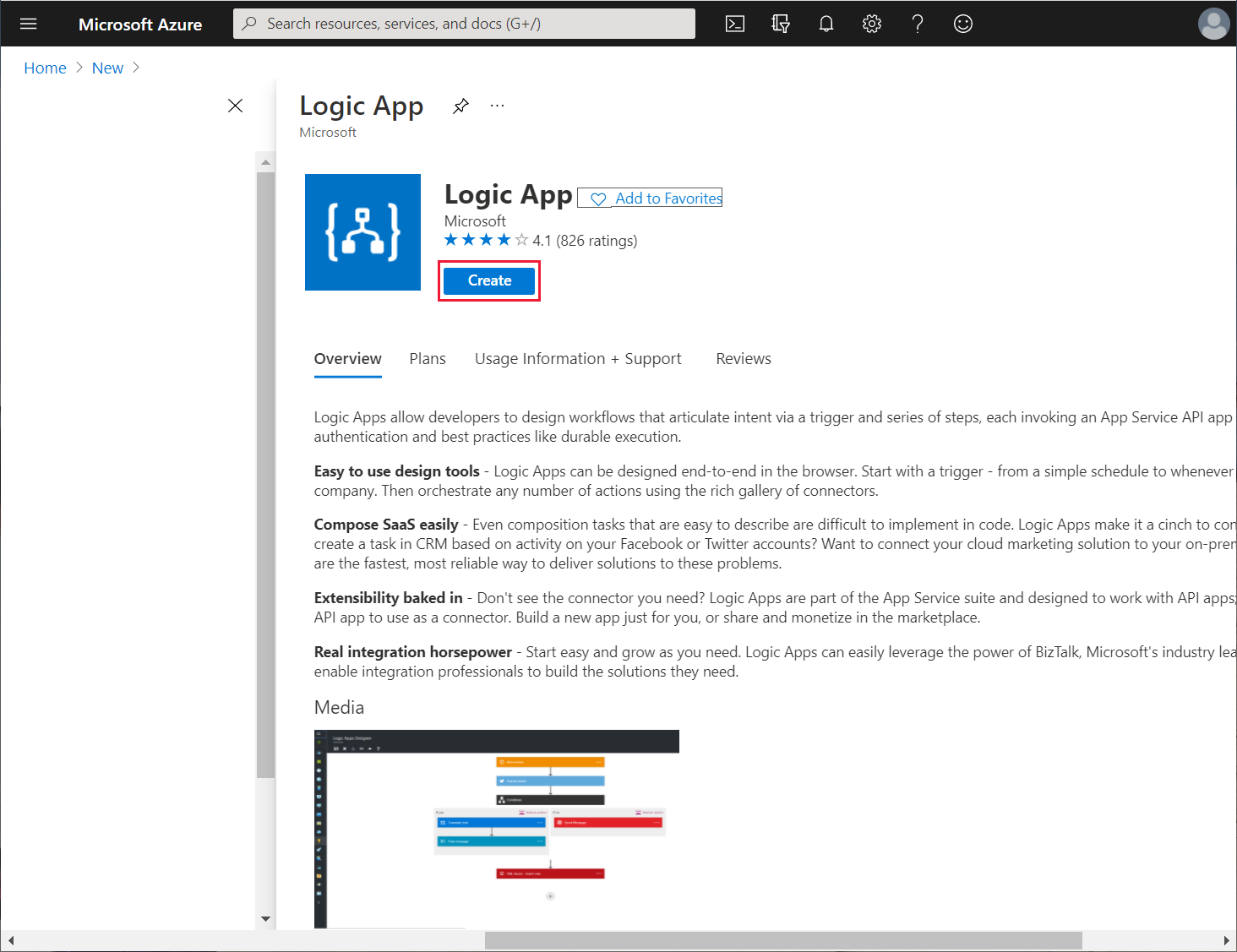This screenshot has width=1237, height=952.
Task: Click the 'Compose SaaS easily' bold text
Action: (386, 525)
